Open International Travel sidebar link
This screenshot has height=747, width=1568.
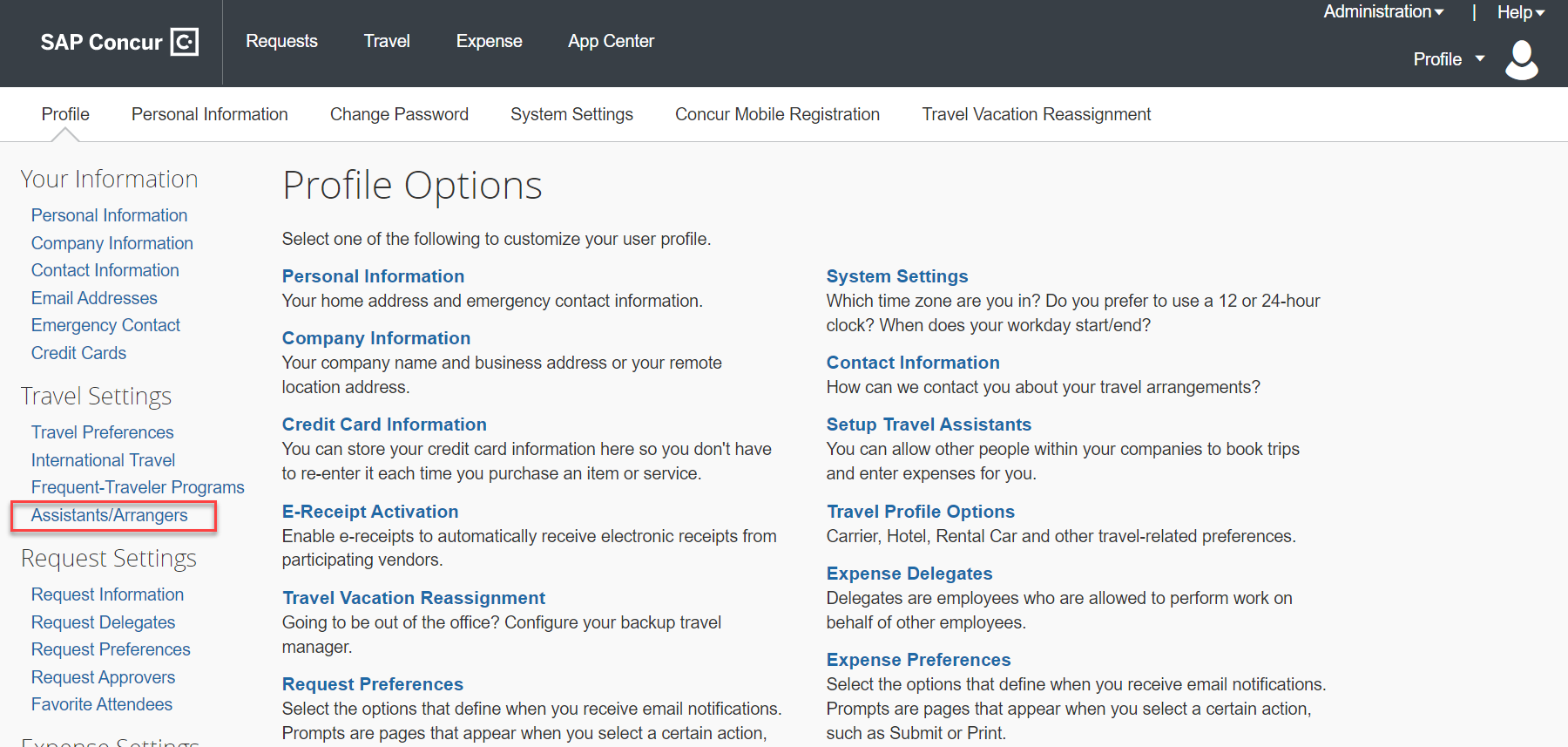[103, 460]
